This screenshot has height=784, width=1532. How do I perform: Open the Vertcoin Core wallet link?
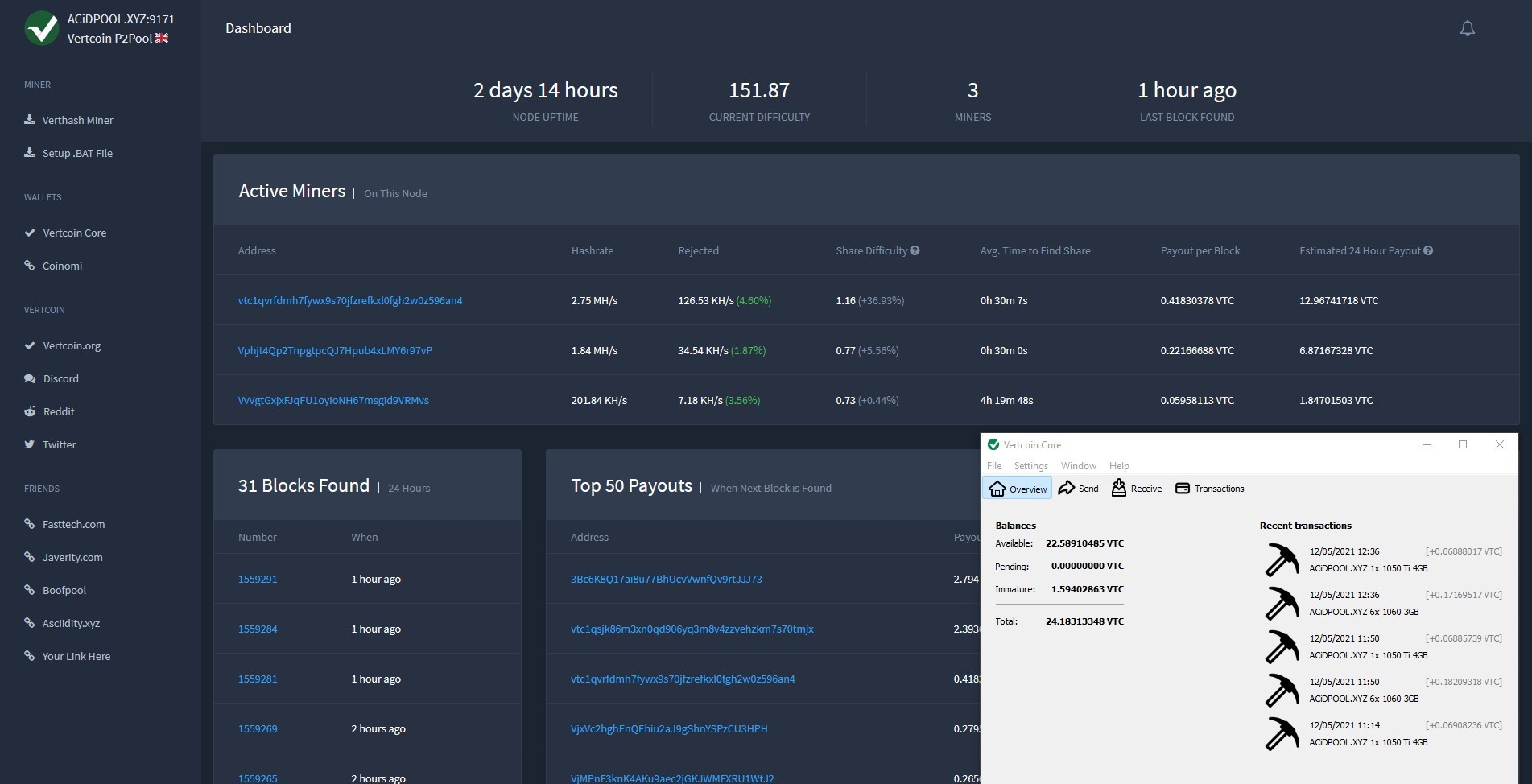click(74, 233)
